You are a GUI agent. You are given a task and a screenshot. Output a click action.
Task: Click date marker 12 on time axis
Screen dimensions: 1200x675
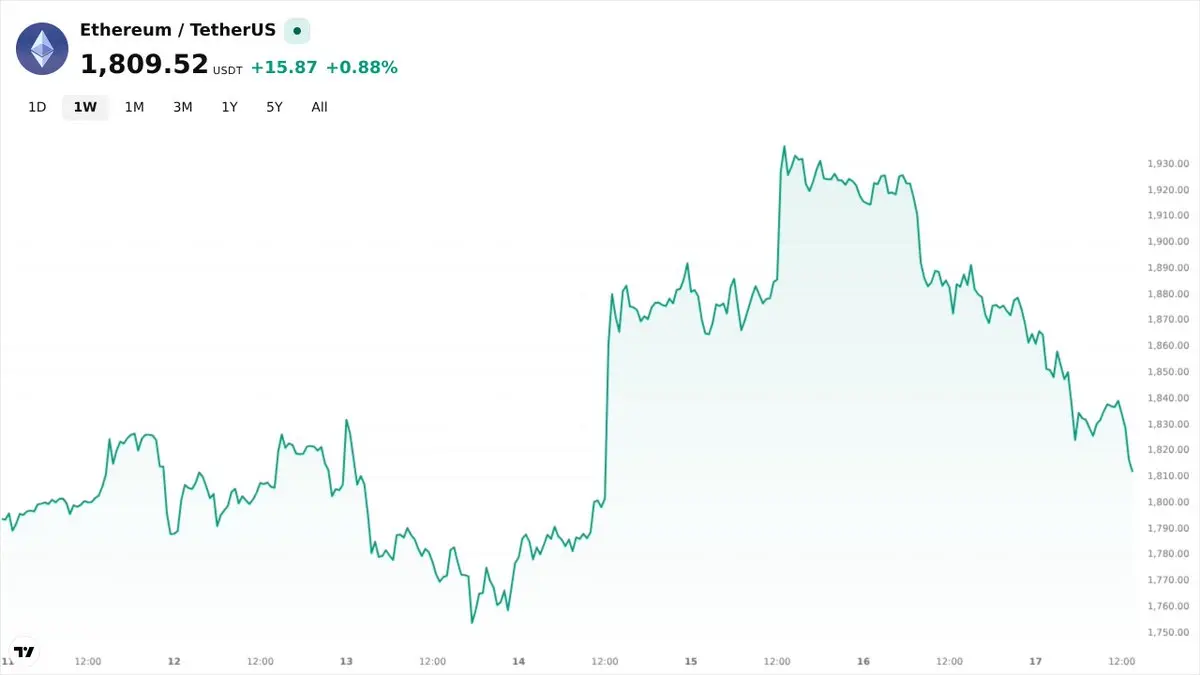point(174,661)
